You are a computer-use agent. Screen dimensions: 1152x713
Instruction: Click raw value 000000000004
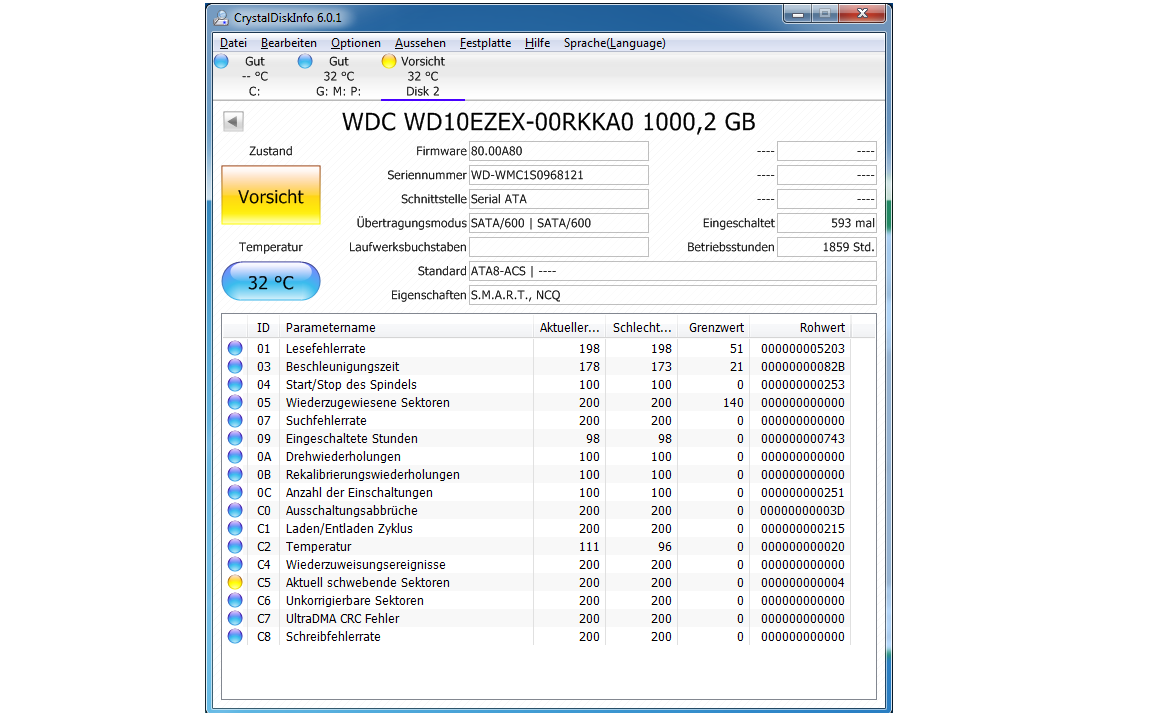coord(802,583)
